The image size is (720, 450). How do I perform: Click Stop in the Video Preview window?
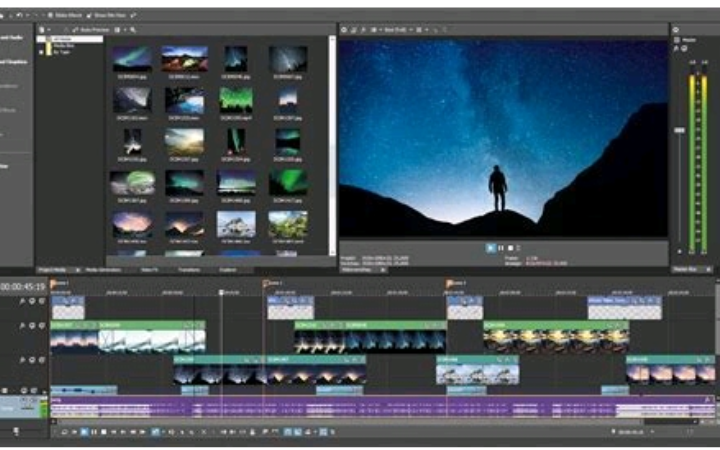click(510, 248)
